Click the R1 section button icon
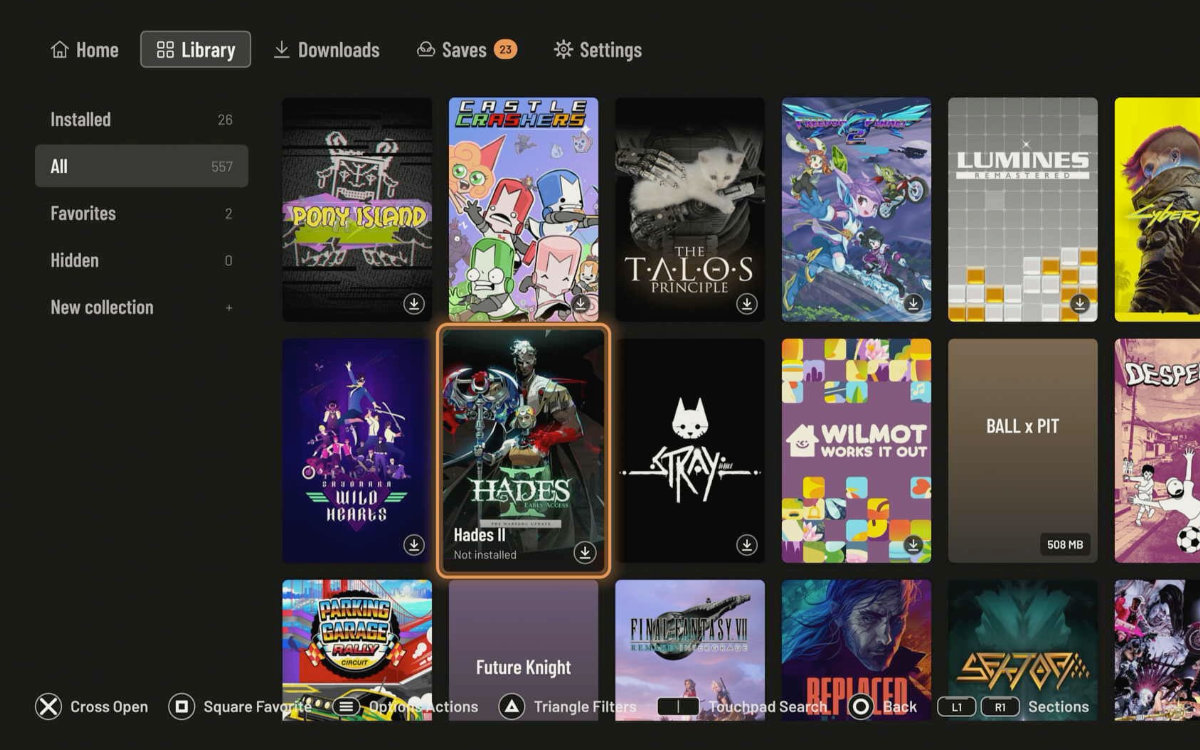This screenshot has height=750, width=1200. 1000,707
